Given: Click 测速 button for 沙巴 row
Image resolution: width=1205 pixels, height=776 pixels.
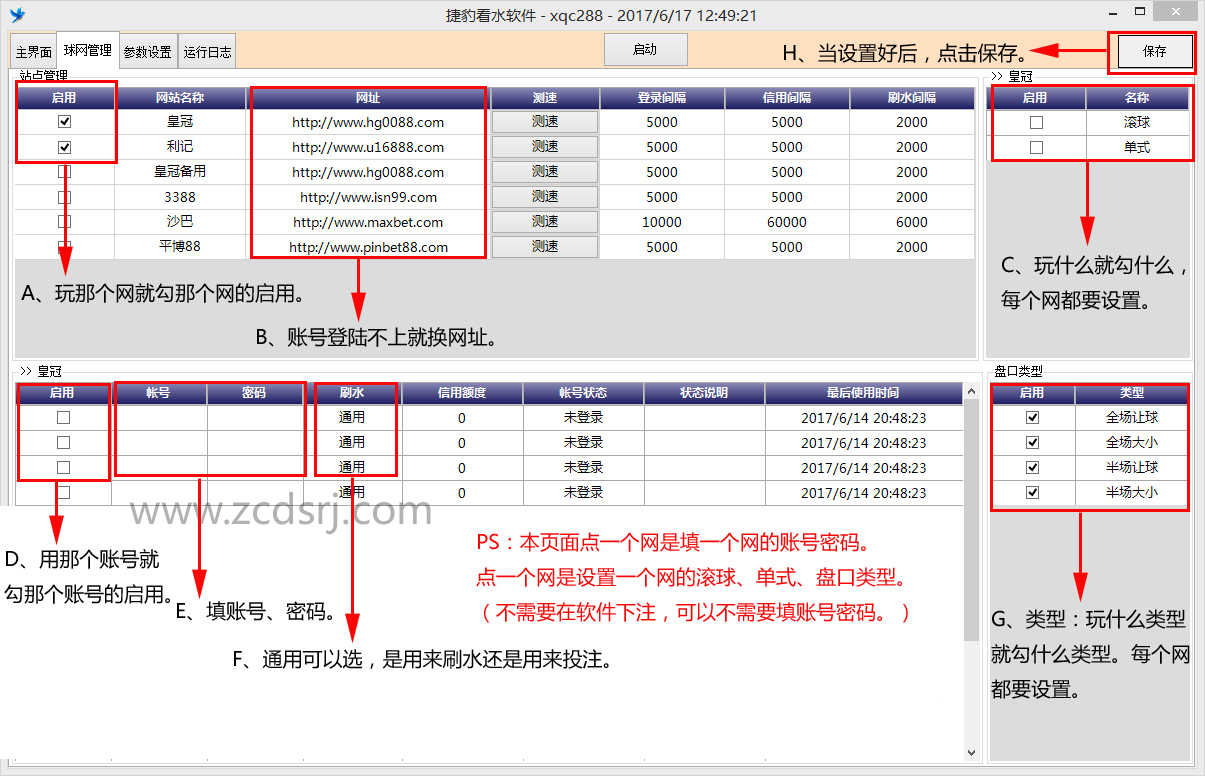Looking at the screenshot, I should point(545,222).
